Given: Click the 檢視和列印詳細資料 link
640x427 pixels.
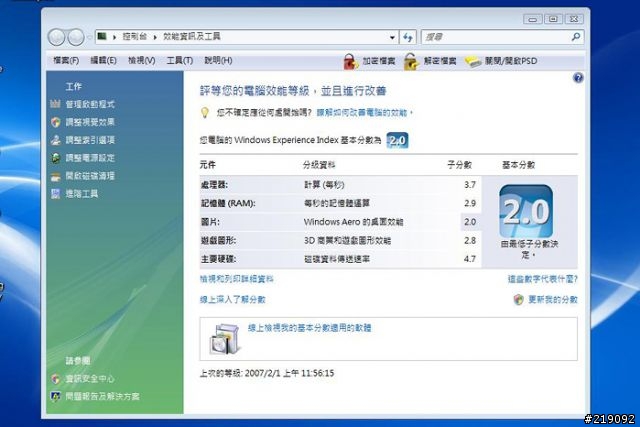Looking at the screenshot, I should 236,279.
